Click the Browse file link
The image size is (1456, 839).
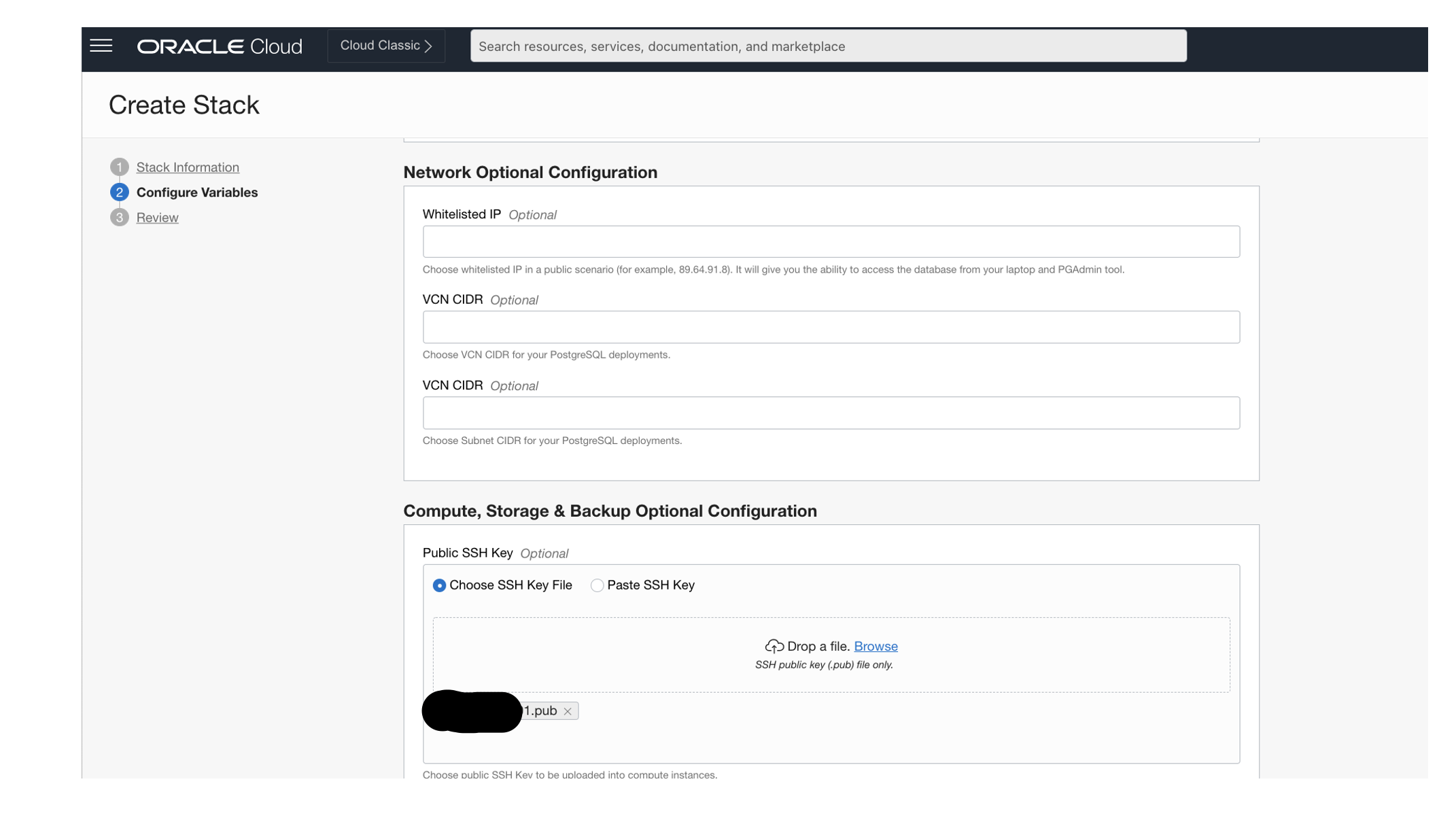click(x=876, y=646)
